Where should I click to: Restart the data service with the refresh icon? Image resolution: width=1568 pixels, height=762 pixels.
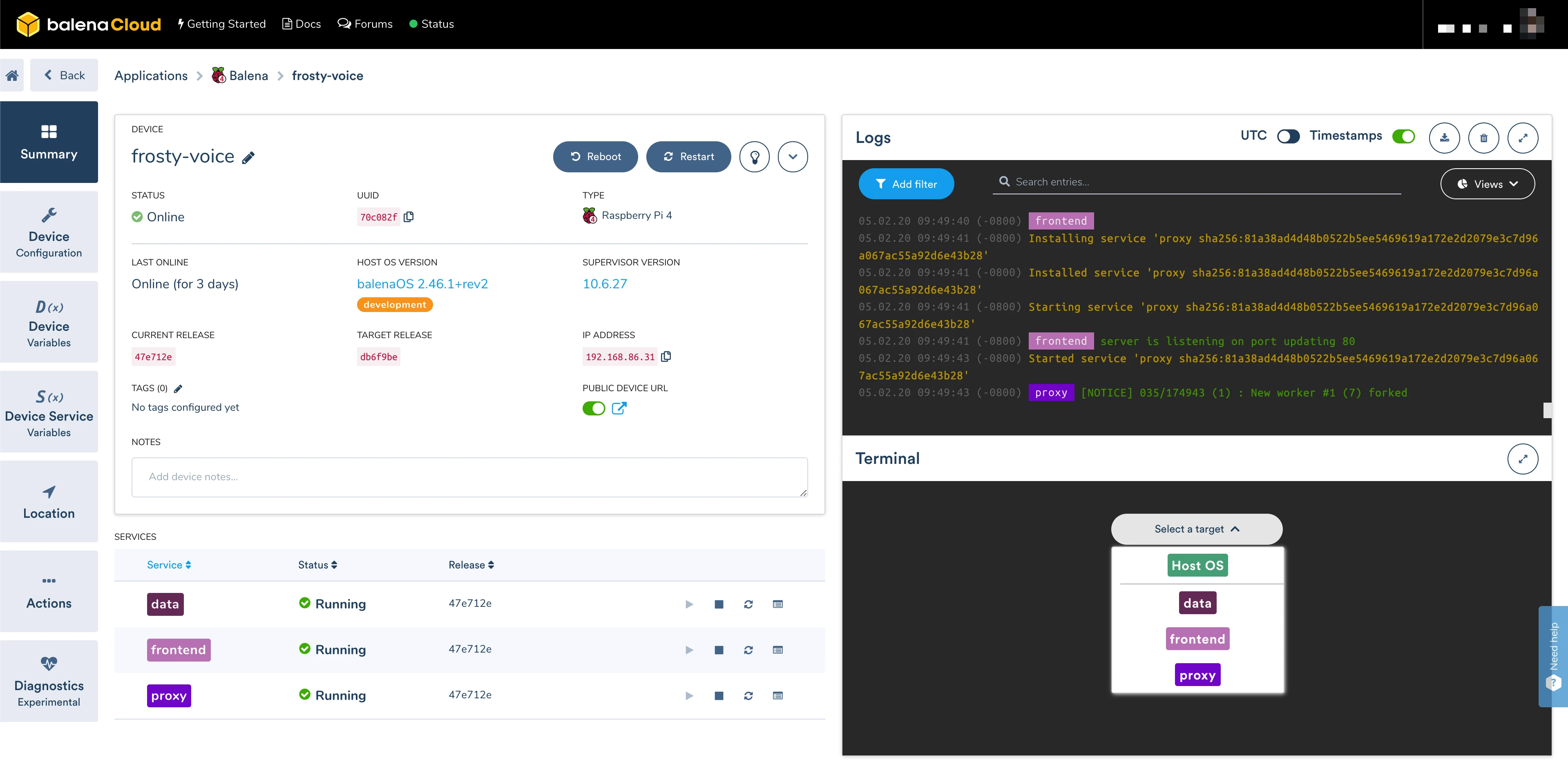748,604
